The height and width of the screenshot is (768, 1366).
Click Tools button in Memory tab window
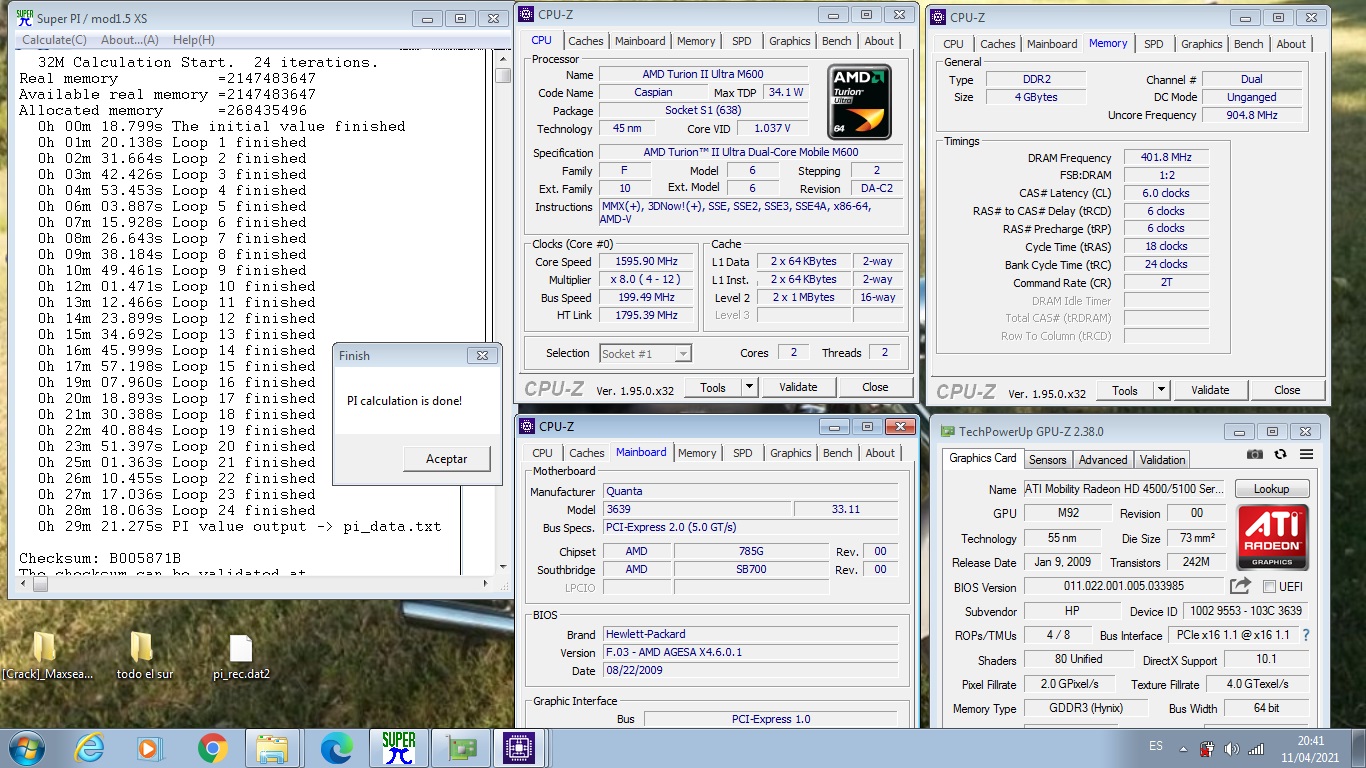tap(1124, 390)
